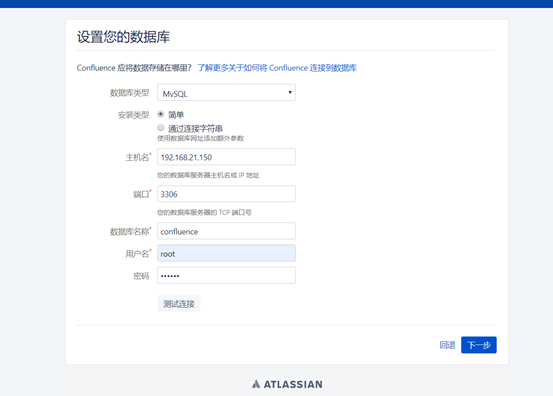Open the database type MySQL dropdown
The image size is (553, 396).
point(226,92)
